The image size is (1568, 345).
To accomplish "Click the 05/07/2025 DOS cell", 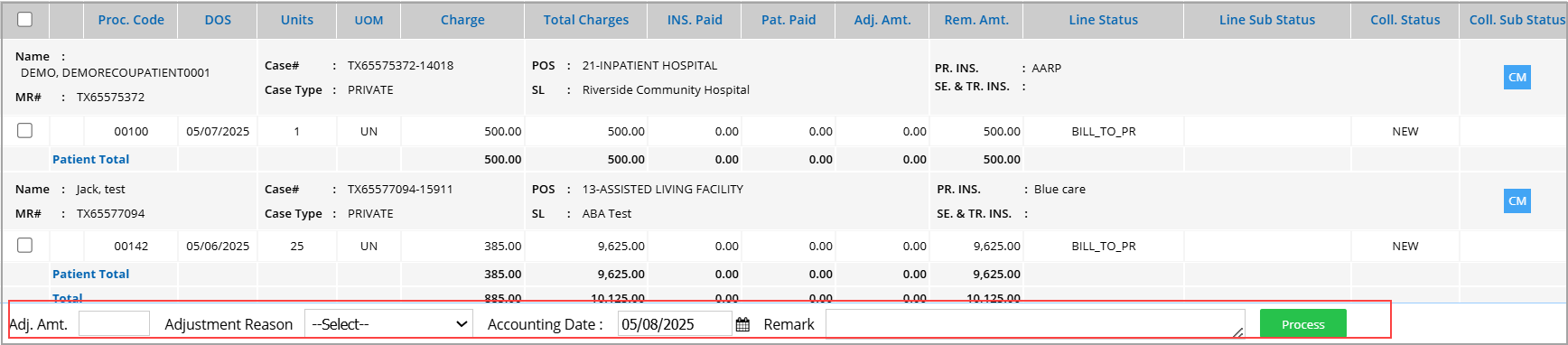I will pyautogui.click(x=218, y=131).
